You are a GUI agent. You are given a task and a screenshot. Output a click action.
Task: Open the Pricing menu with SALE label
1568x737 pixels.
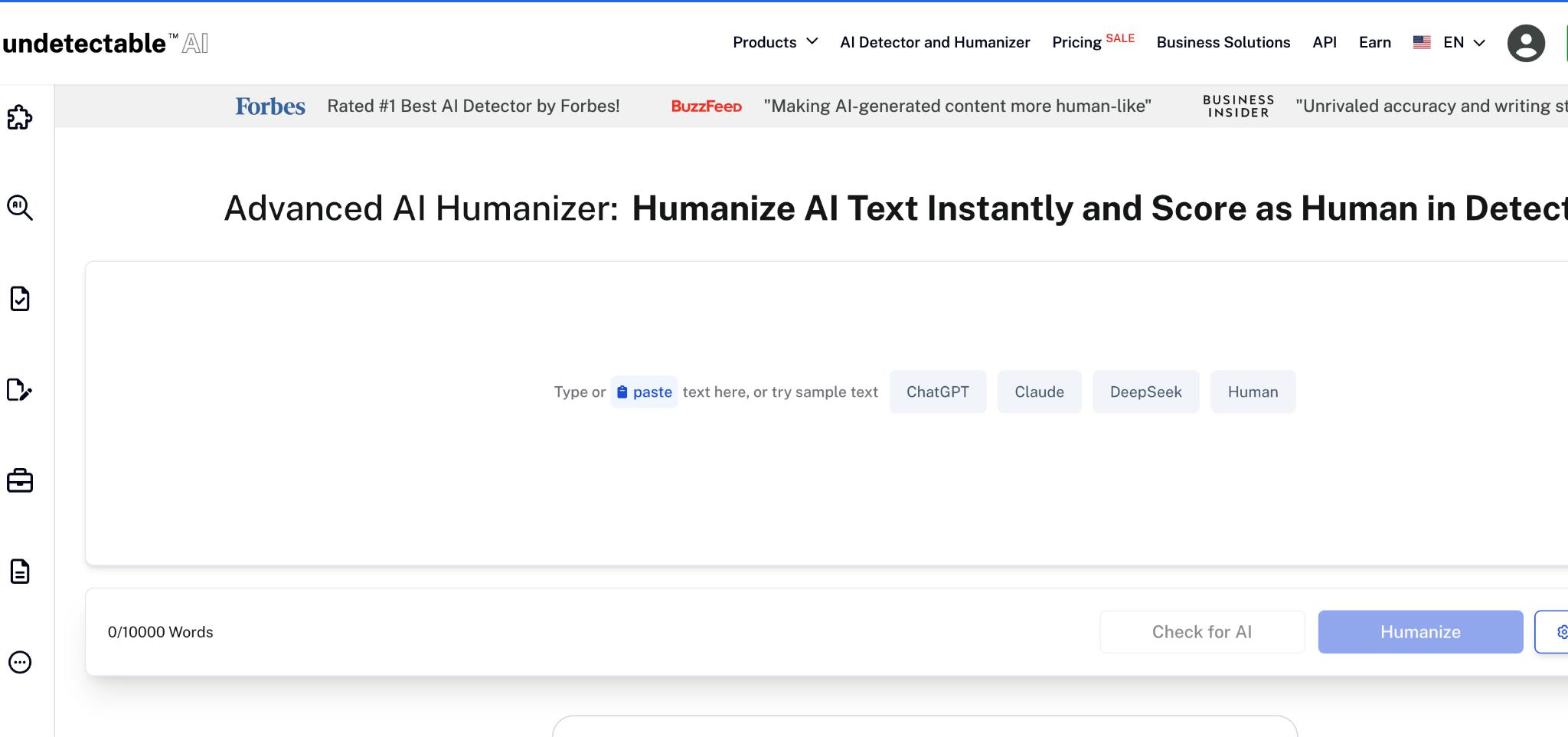pos(1078,42)
